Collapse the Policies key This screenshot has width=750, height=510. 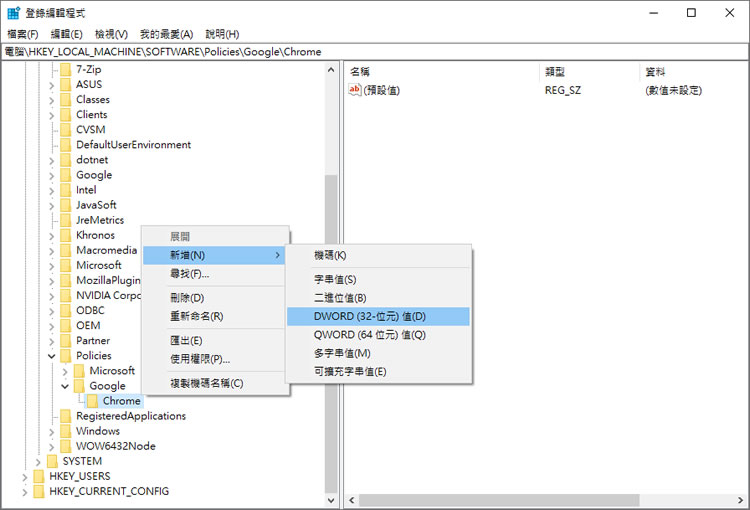(x=52, y=356)
